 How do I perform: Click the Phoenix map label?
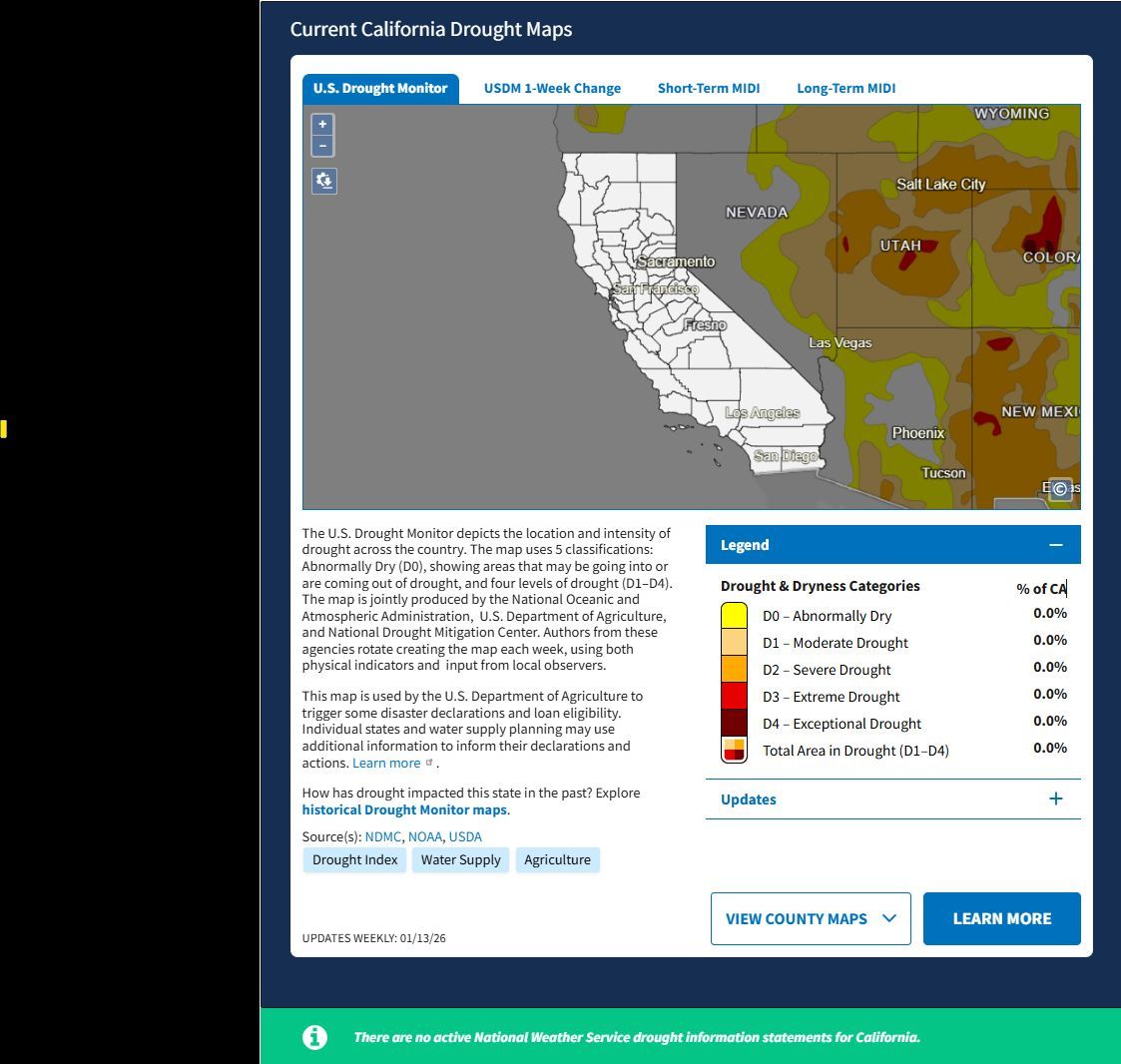[x=918, y=433]
